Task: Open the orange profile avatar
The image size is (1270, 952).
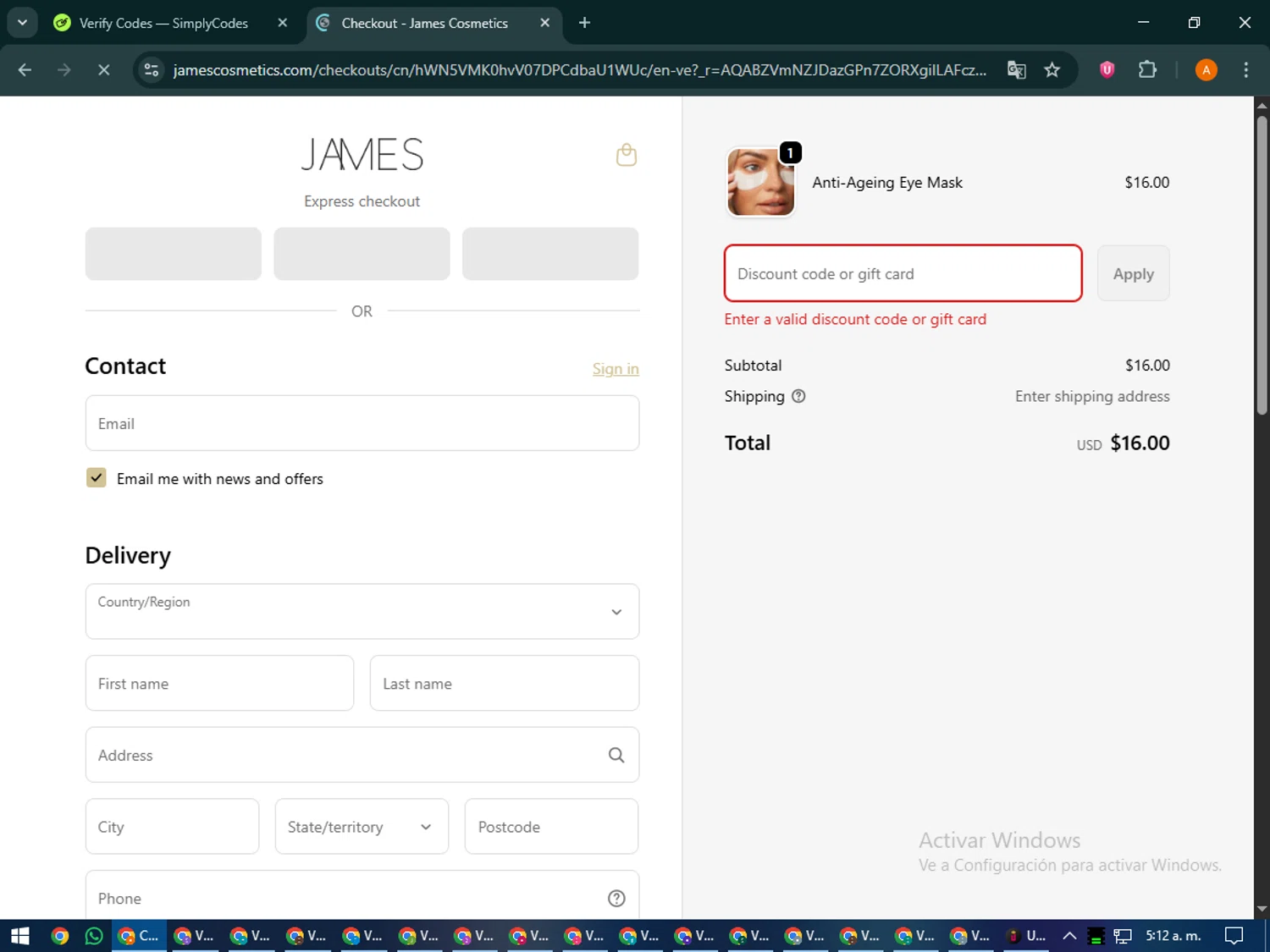Action: [1206, 70]
